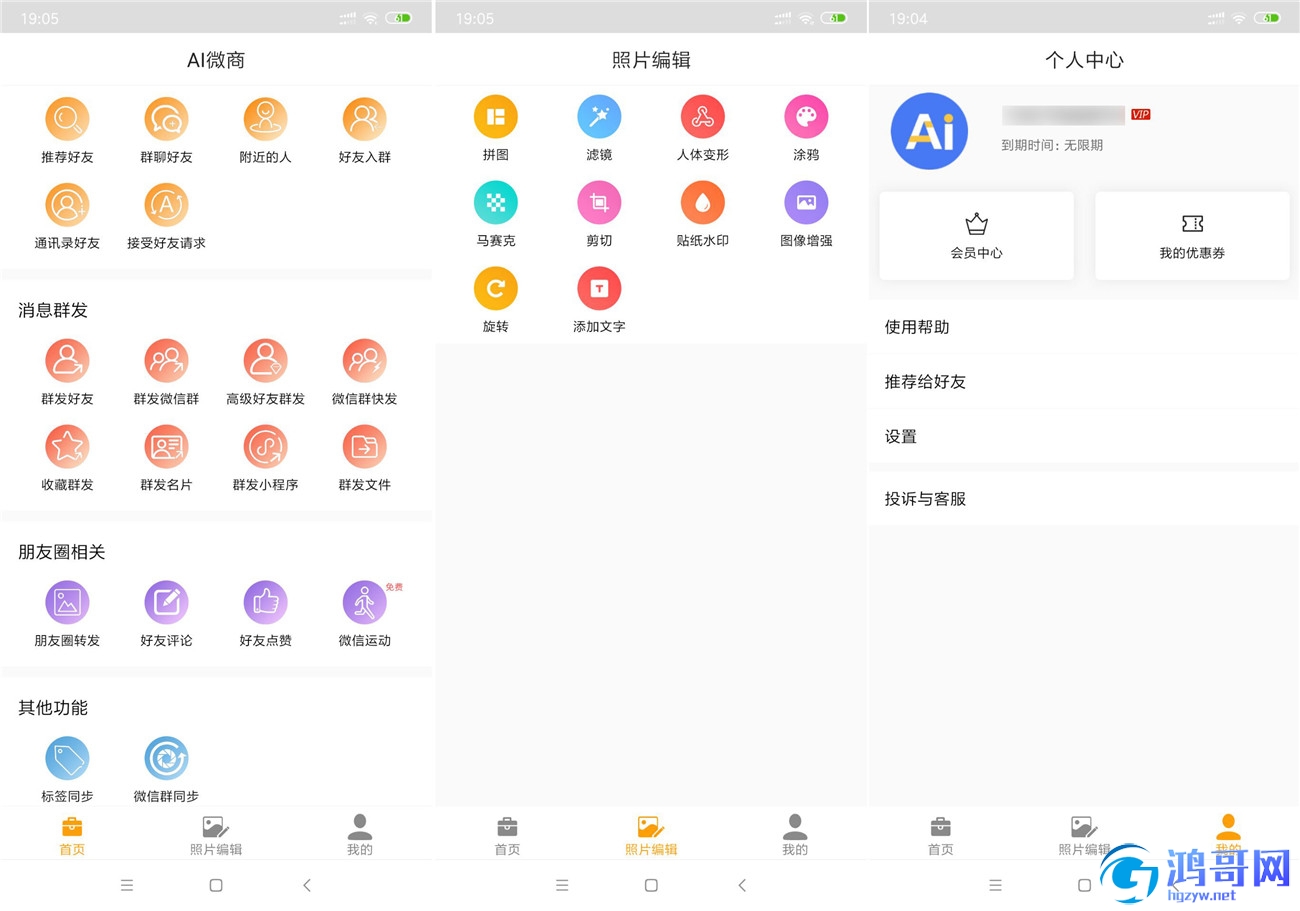
Task: Select 微信群快发 icon
Action: [x=364, y=361]
